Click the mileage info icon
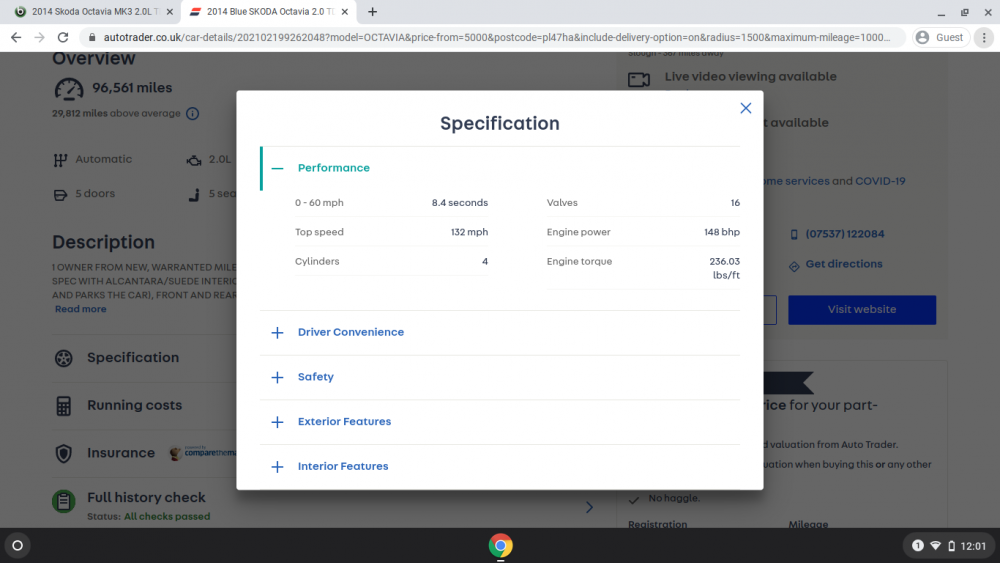Screen dimensions: 1000x563 (x=192, y=113)
